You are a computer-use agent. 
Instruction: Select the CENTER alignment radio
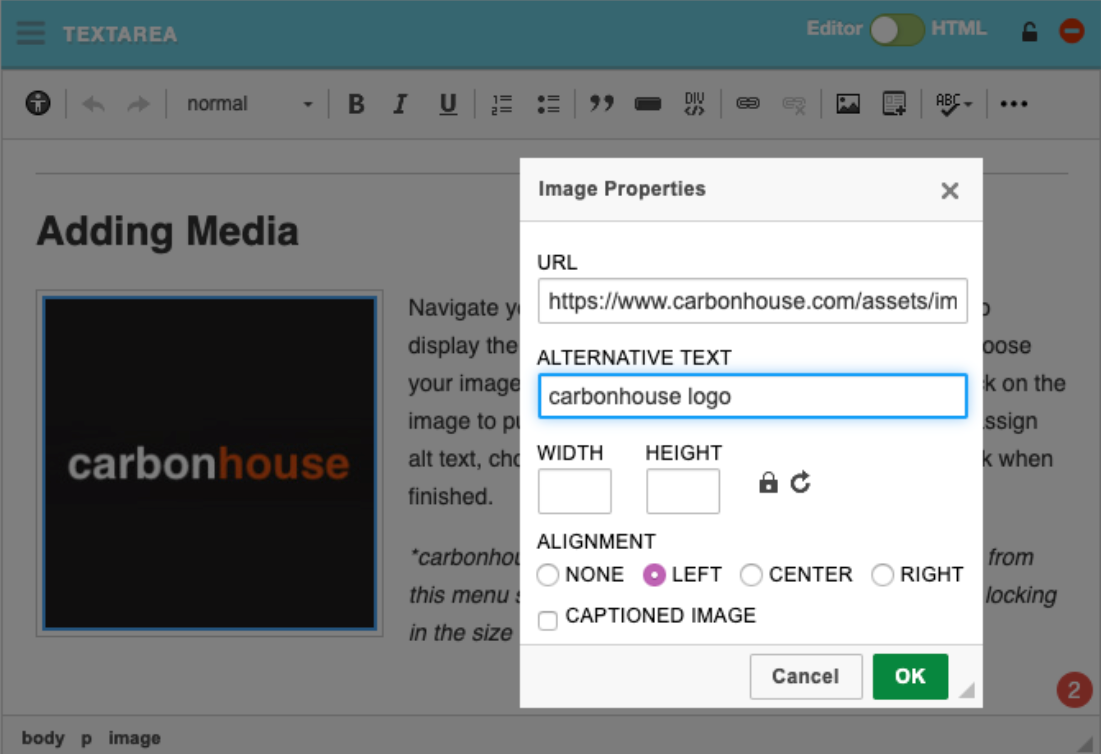751,575
